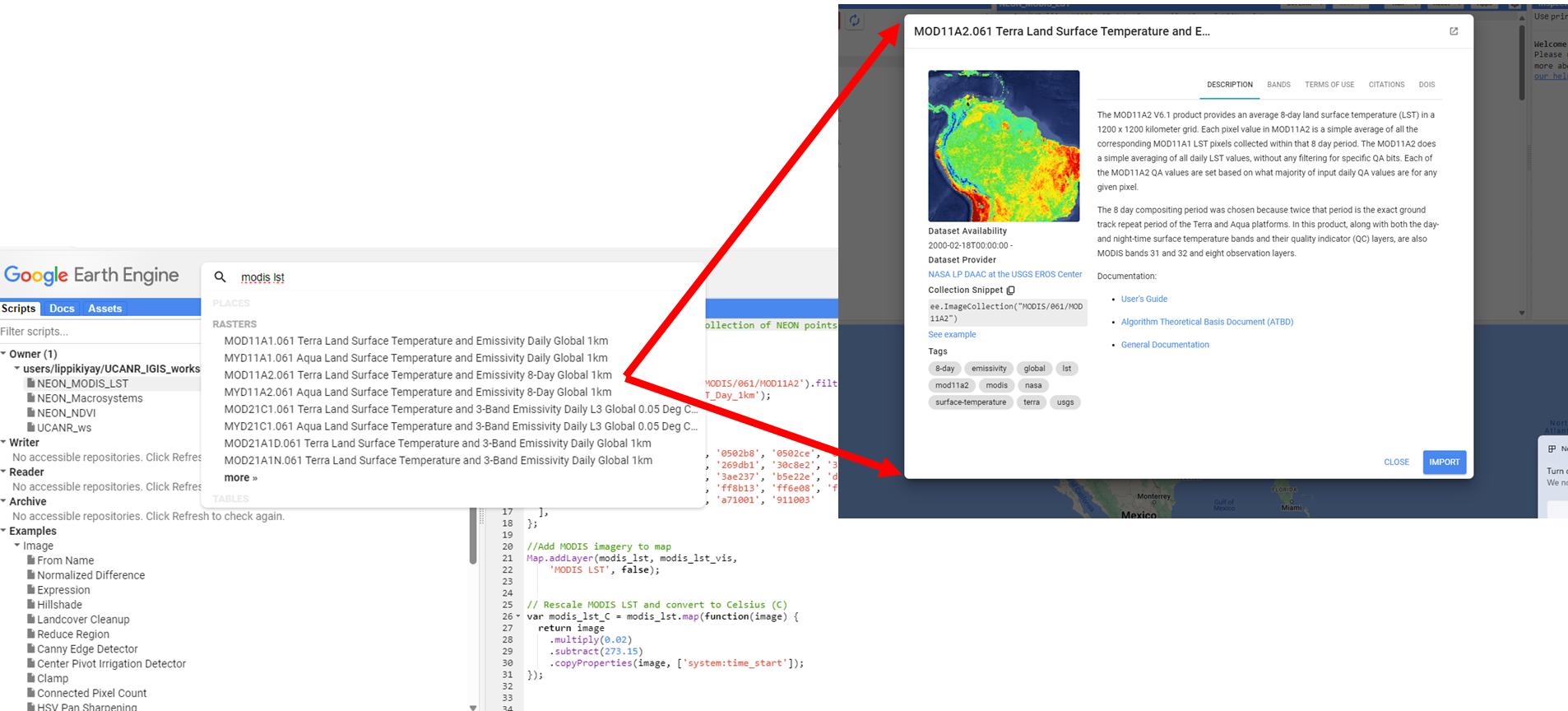The height and width of the screenshot is (711, 1568).
Task: Click the See example link
Action: (952, 335)
